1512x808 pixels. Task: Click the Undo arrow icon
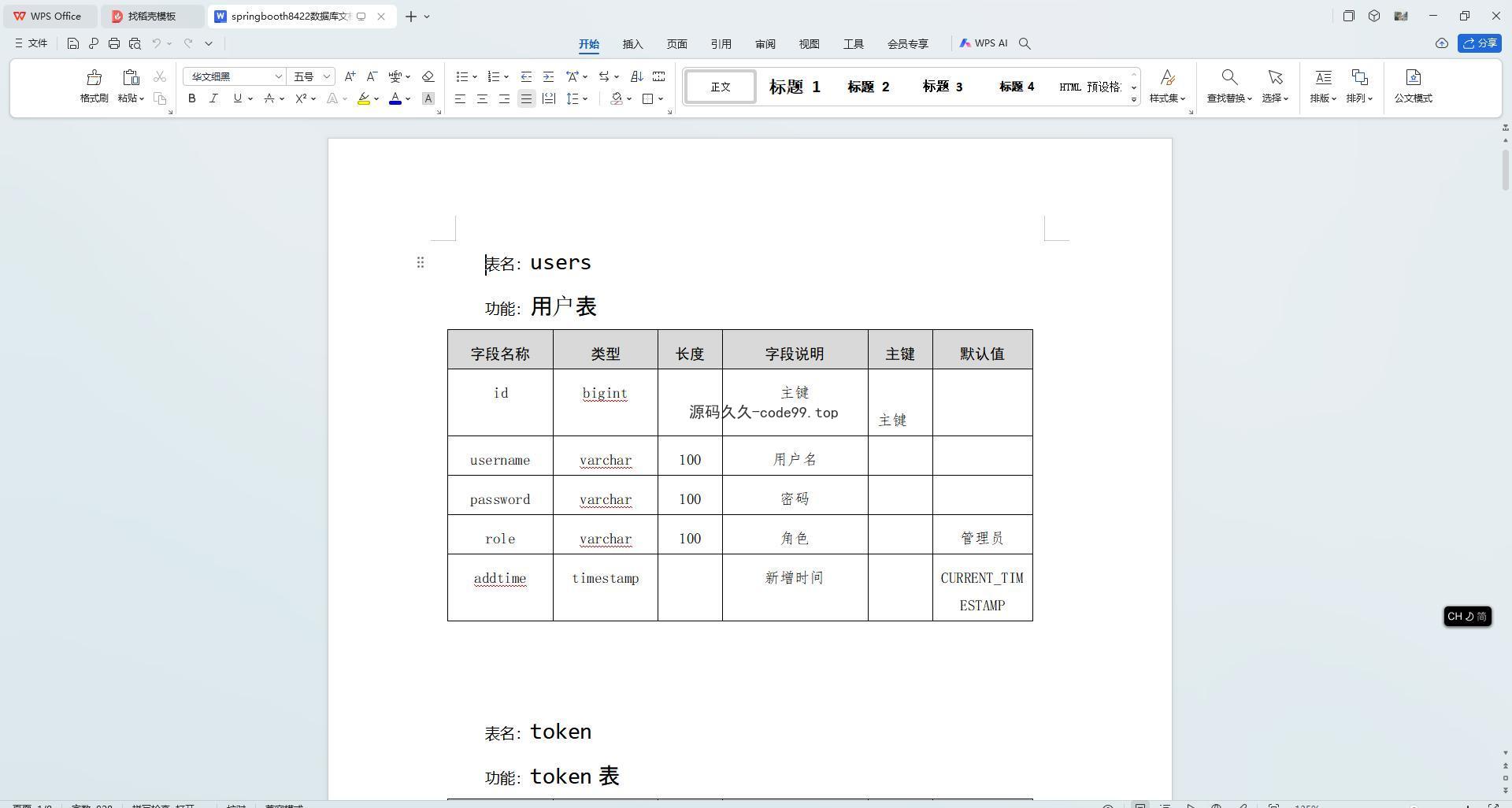tap(157, 43)
